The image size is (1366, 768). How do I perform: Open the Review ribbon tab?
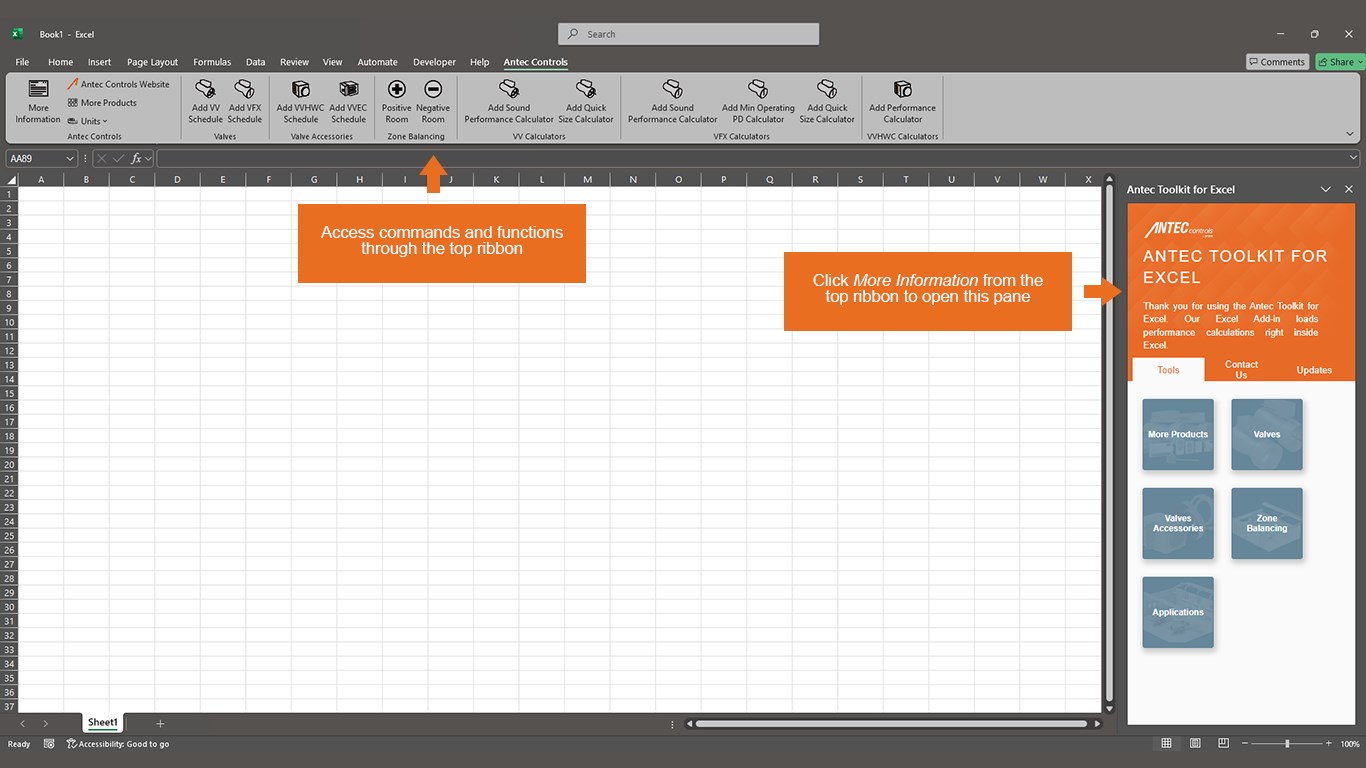pyautogui.click(x=294, y=62)
